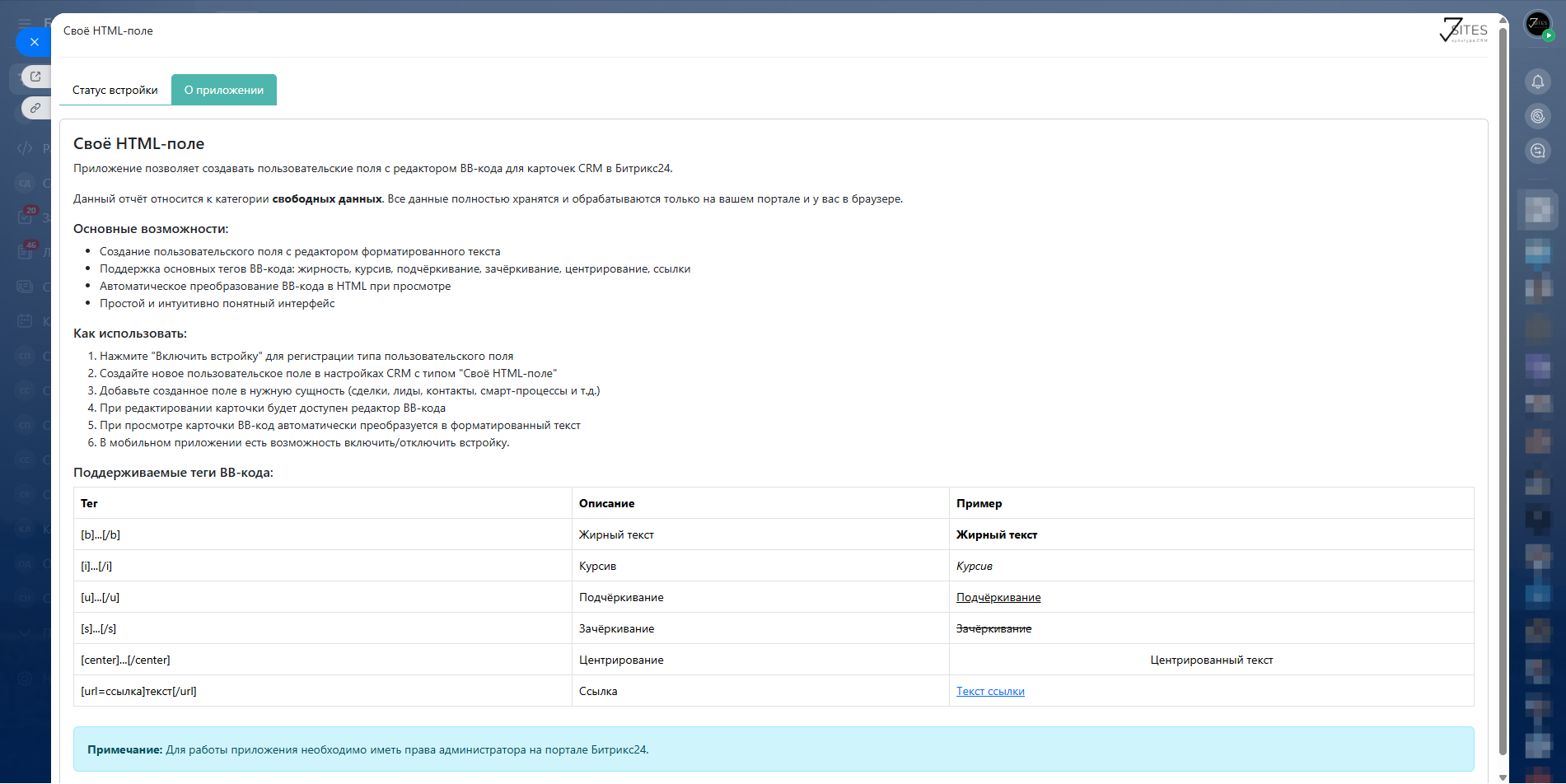Expand the dimmed chevron in left sidebar

point(25,632)
